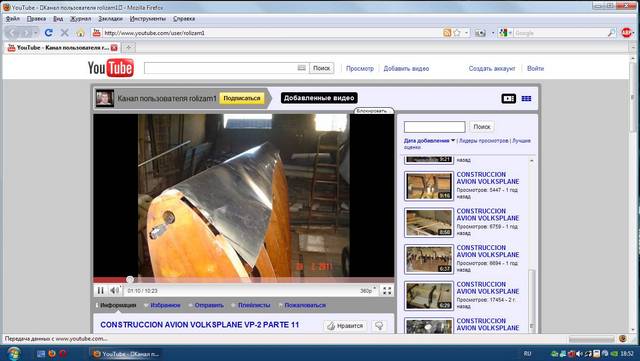Screen dimensions: 640x361
Task: Go to Firefox home page icon
Action: tap(80, 33)
